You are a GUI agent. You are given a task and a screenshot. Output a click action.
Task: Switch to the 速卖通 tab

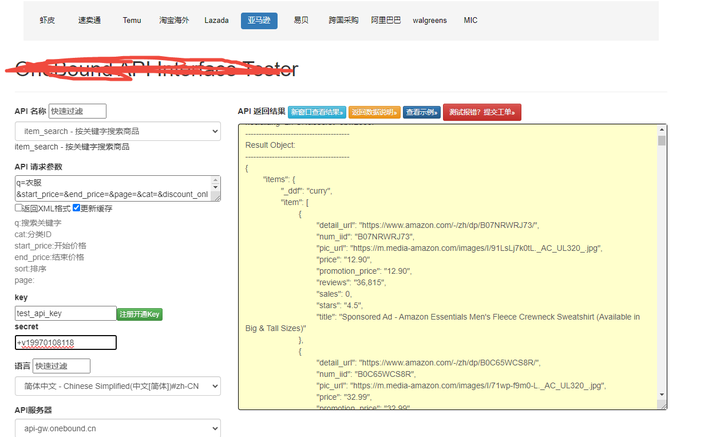[x=89, y=20]
